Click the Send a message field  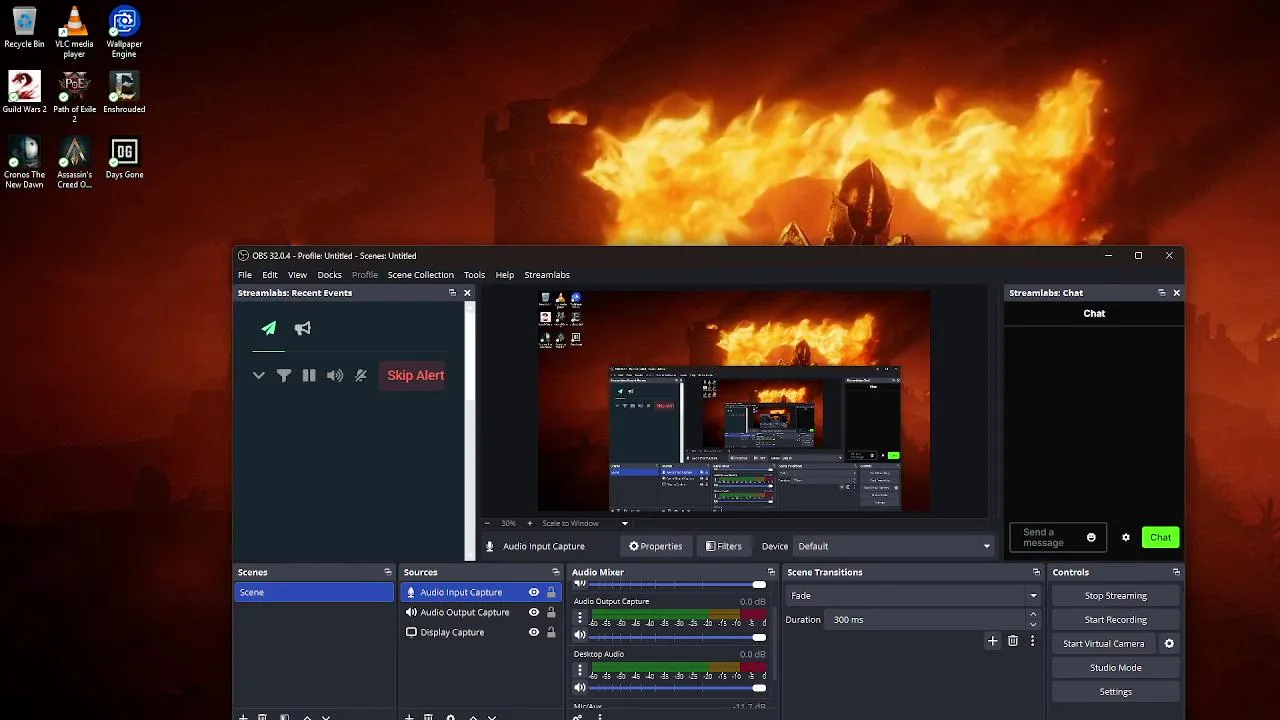click(1058, 537)
